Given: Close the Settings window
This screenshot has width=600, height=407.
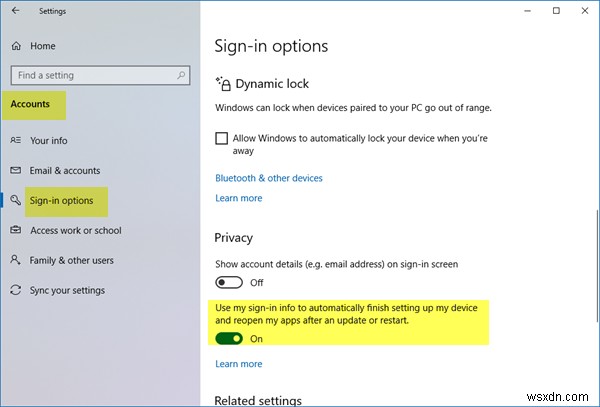Looking at the screenshot, I should coord(585,11).
